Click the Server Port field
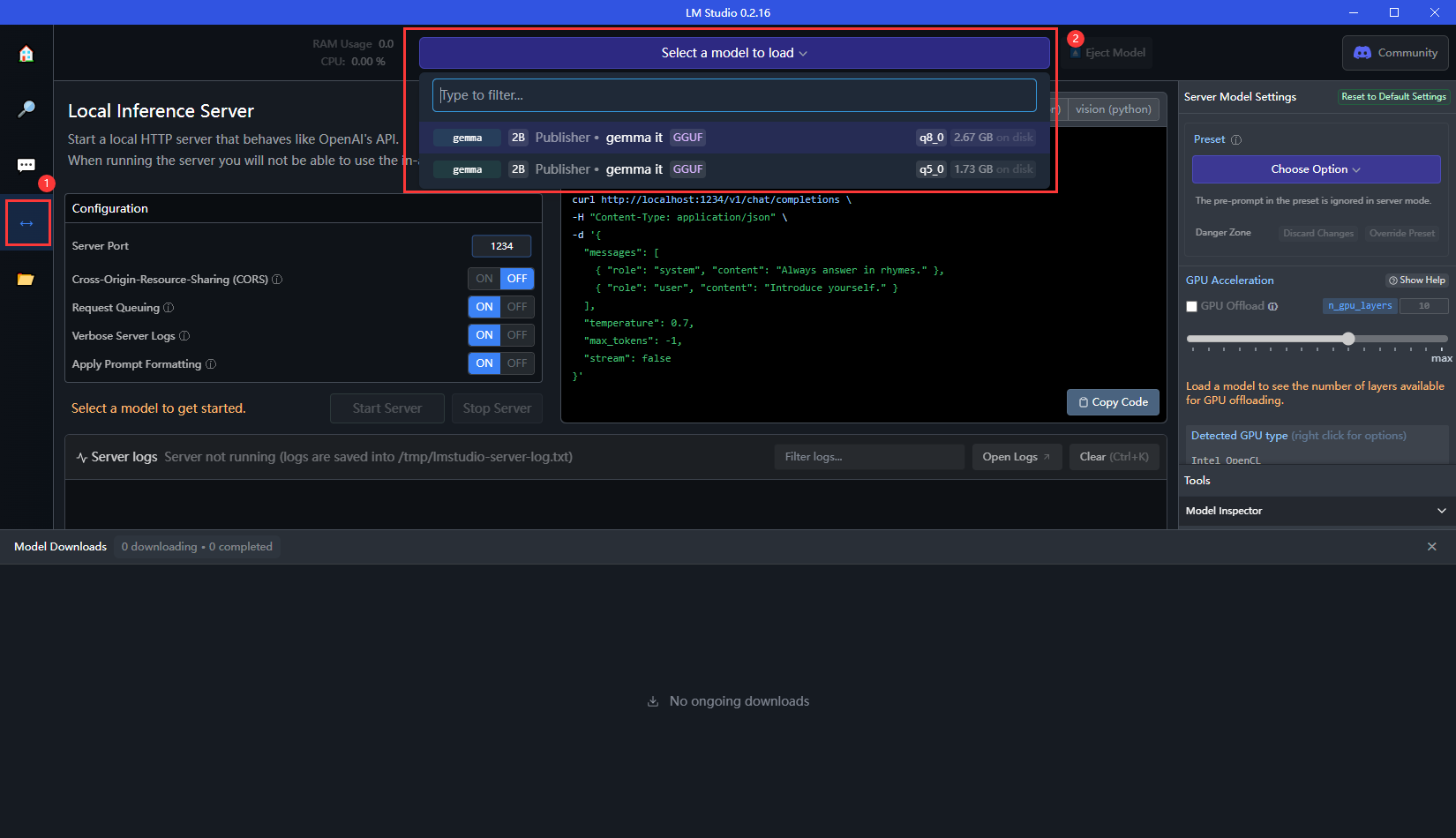 pyautogui.click(x=501, y=246)
